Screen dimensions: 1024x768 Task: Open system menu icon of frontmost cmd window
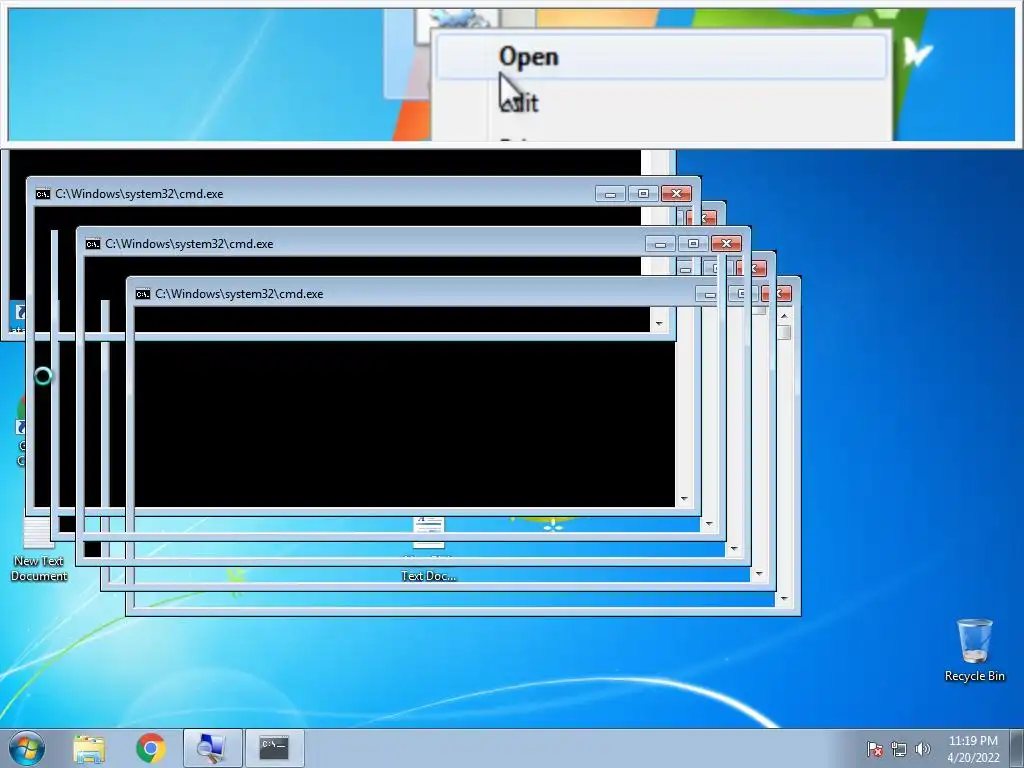click(x=142, y=294)
